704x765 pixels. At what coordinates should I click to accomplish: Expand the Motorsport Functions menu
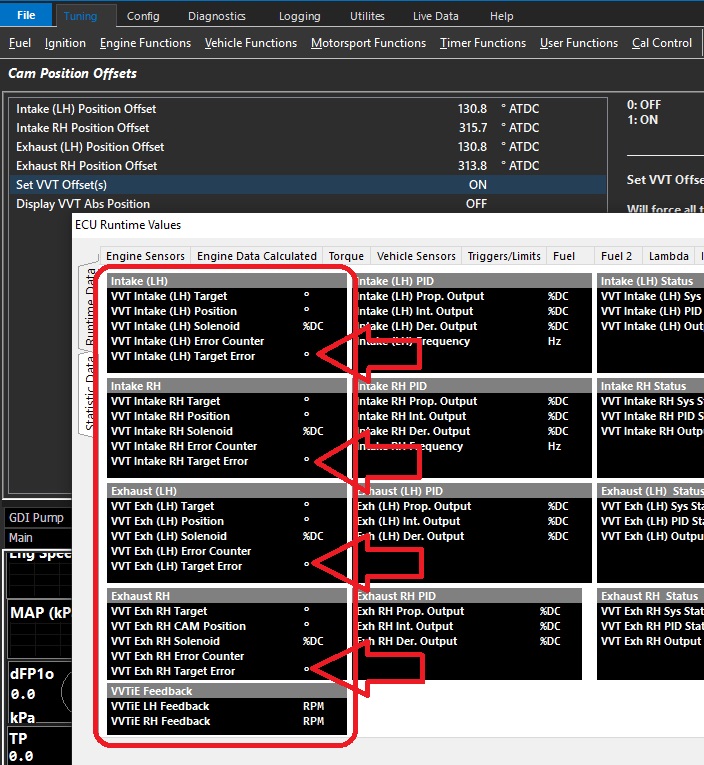click(368, 43)
